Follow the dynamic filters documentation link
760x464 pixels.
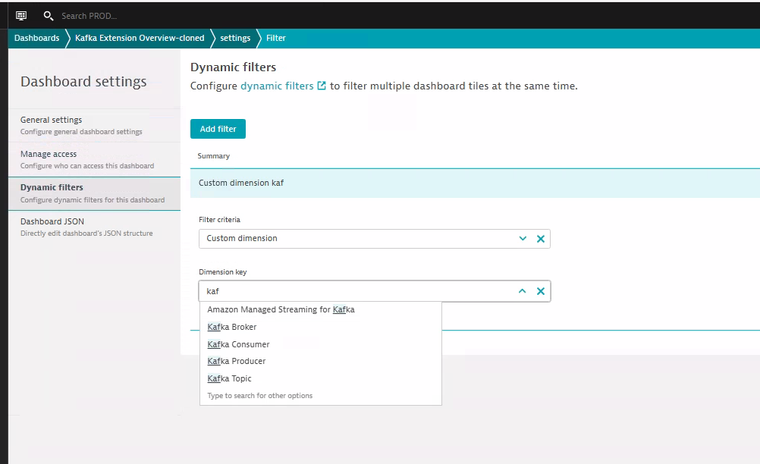277,86
